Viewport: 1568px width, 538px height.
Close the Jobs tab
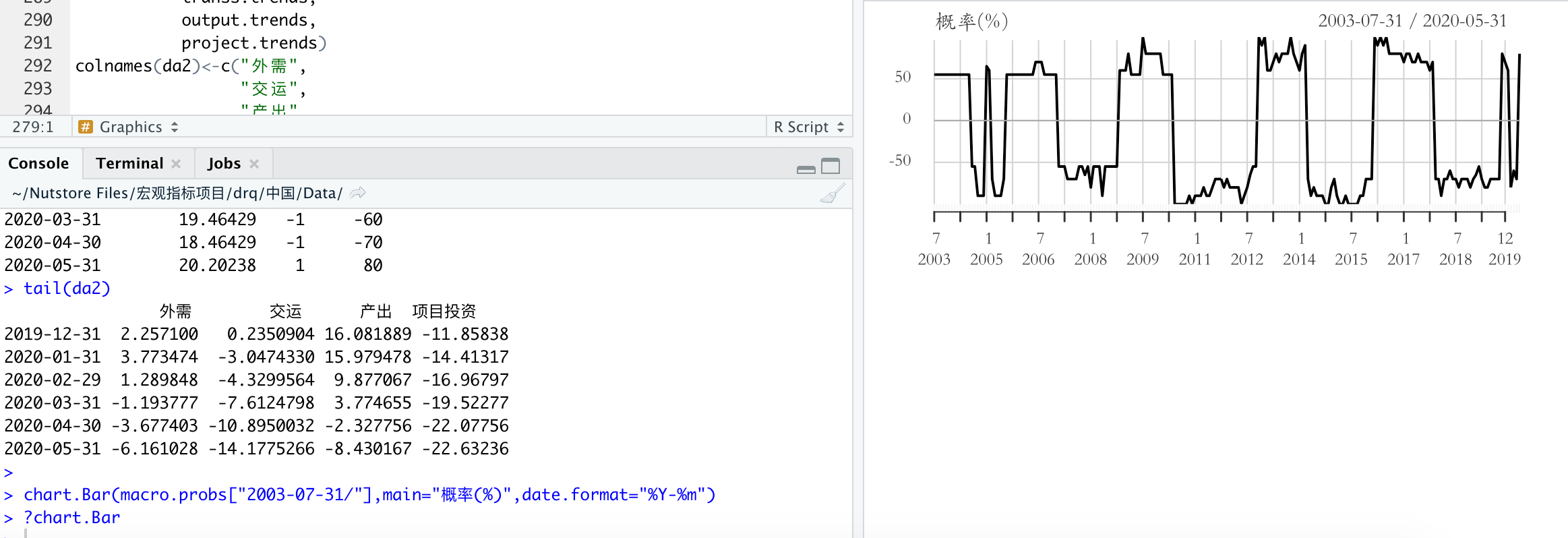[254, 164]
